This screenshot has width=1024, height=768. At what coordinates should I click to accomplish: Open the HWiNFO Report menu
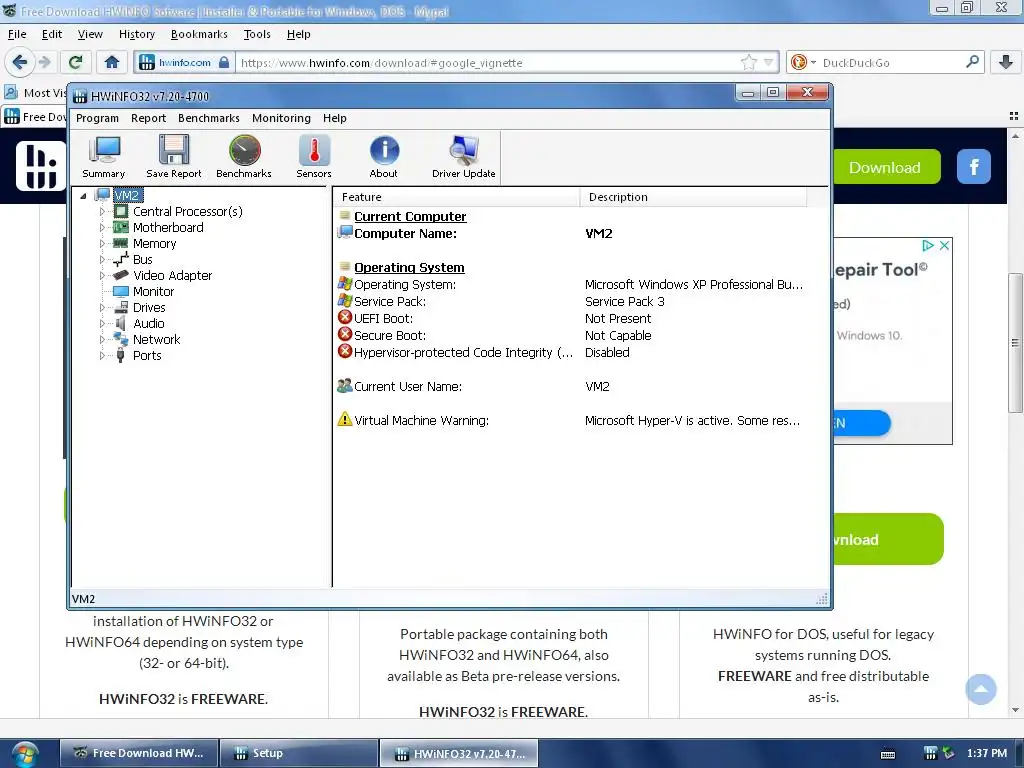[148, 118]
